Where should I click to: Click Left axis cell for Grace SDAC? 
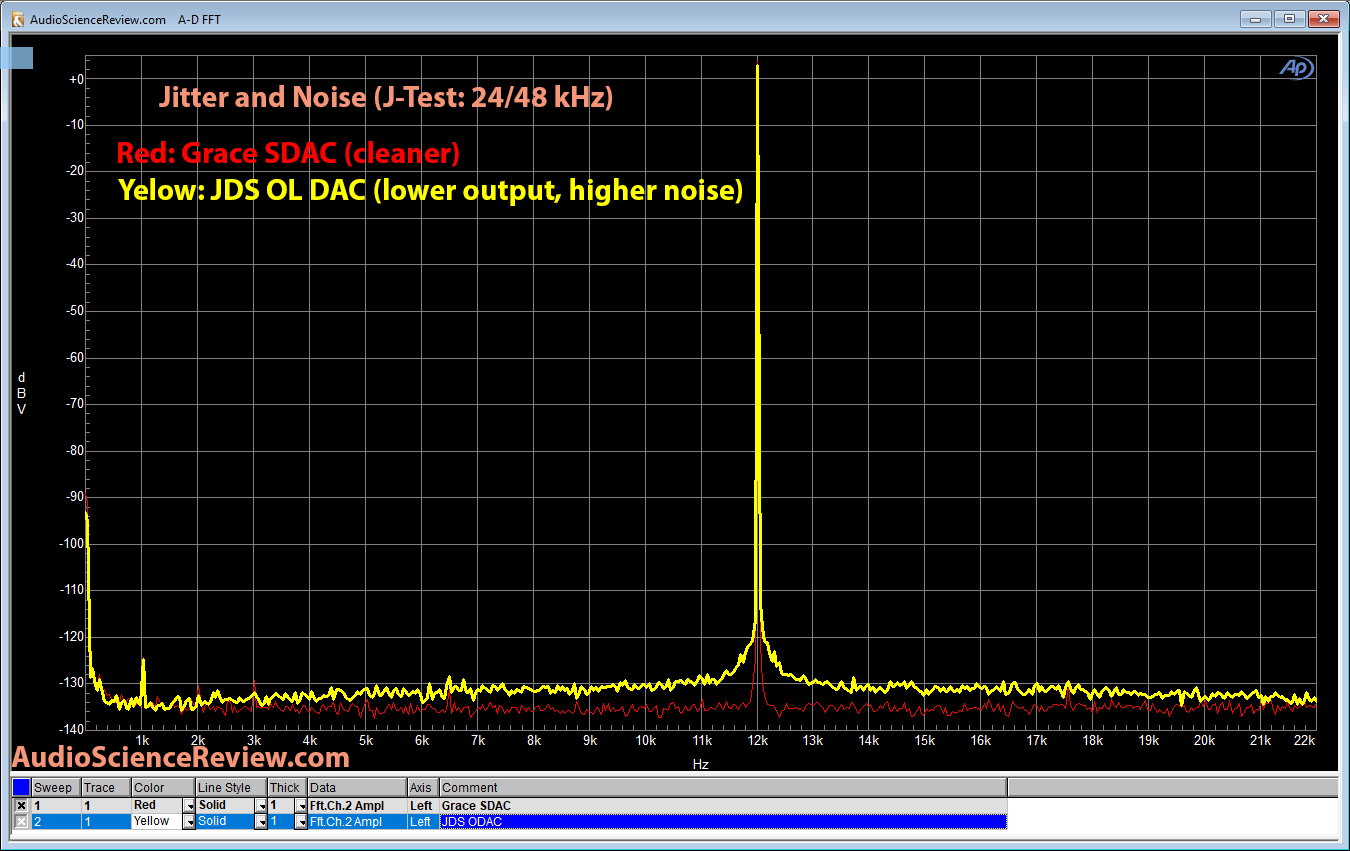tap(423, 805)
